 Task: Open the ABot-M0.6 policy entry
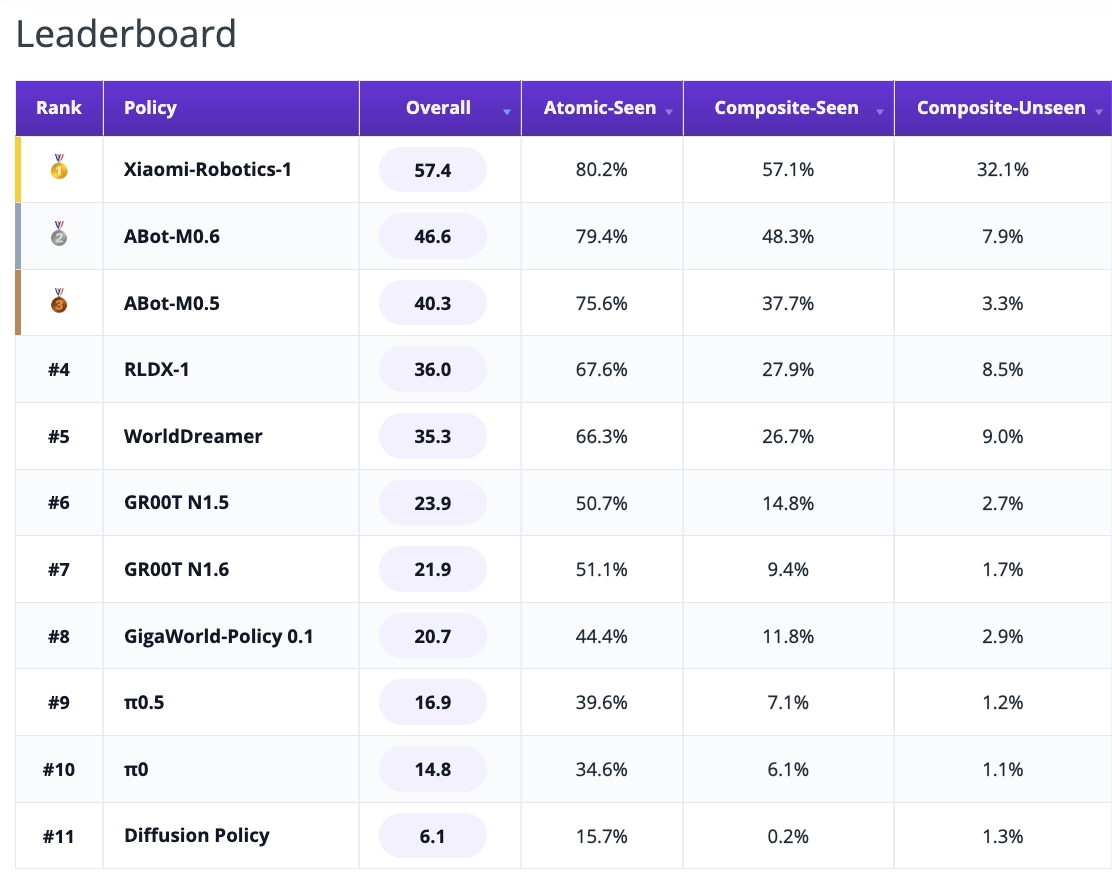172,236
